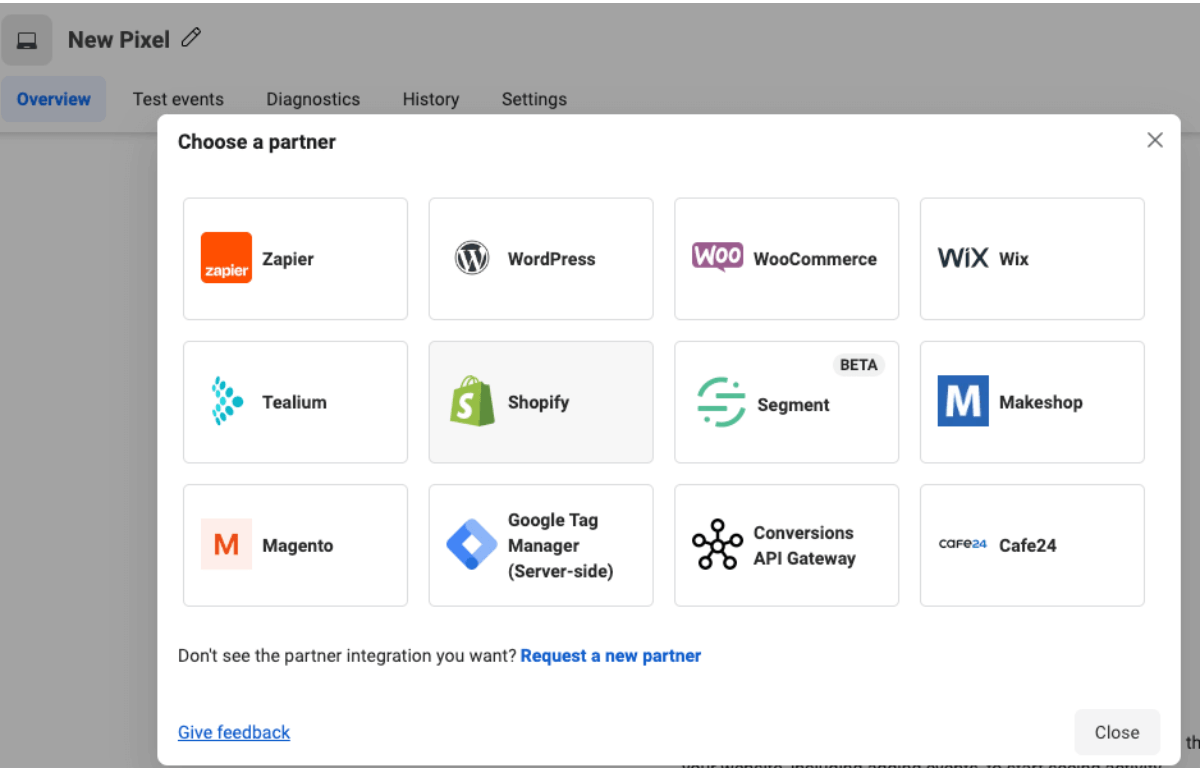Viewport: 1200px width, 771px height.
Task: Click the WiX wordmark logo
Action: pyautogui.click(x=963, y=258)
